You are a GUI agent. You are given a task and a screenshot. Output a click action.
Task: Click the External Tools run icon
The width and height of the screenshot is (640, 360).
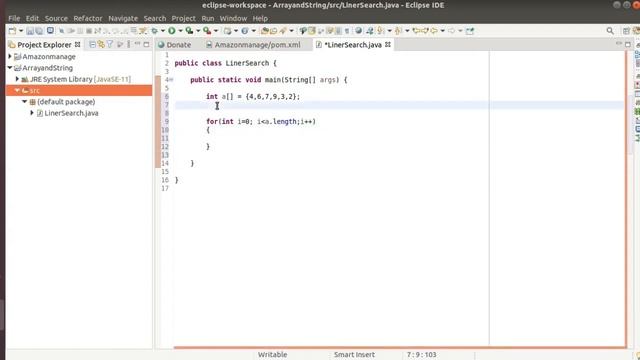tap(207, 31)
